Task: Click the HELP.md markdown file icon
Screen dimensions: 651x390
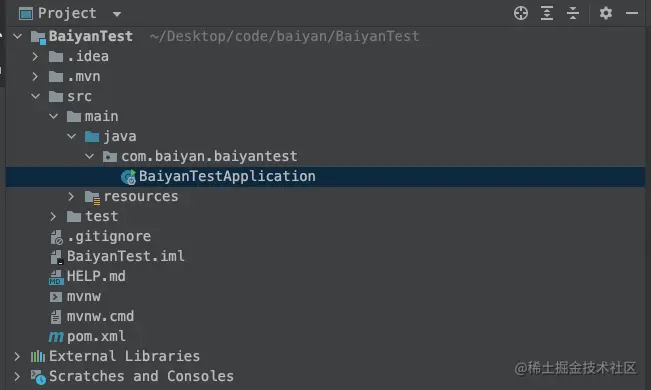Action: [x=56, y=277]
